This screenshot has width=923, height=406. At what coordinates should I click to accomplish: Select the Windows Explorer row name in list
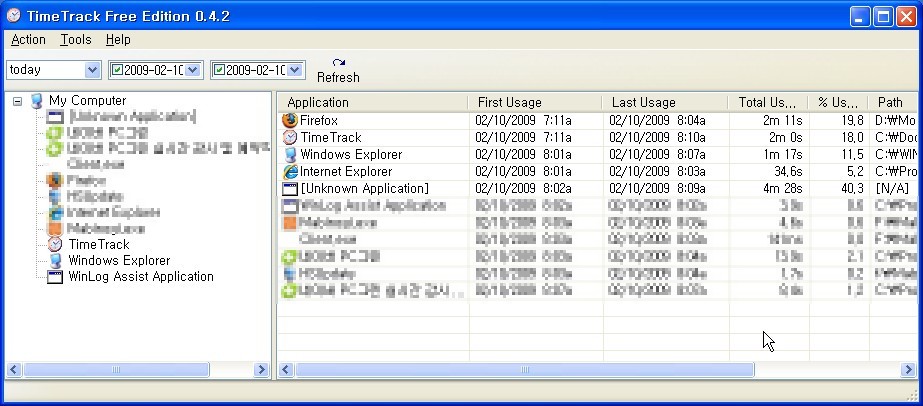click(351, 155)
